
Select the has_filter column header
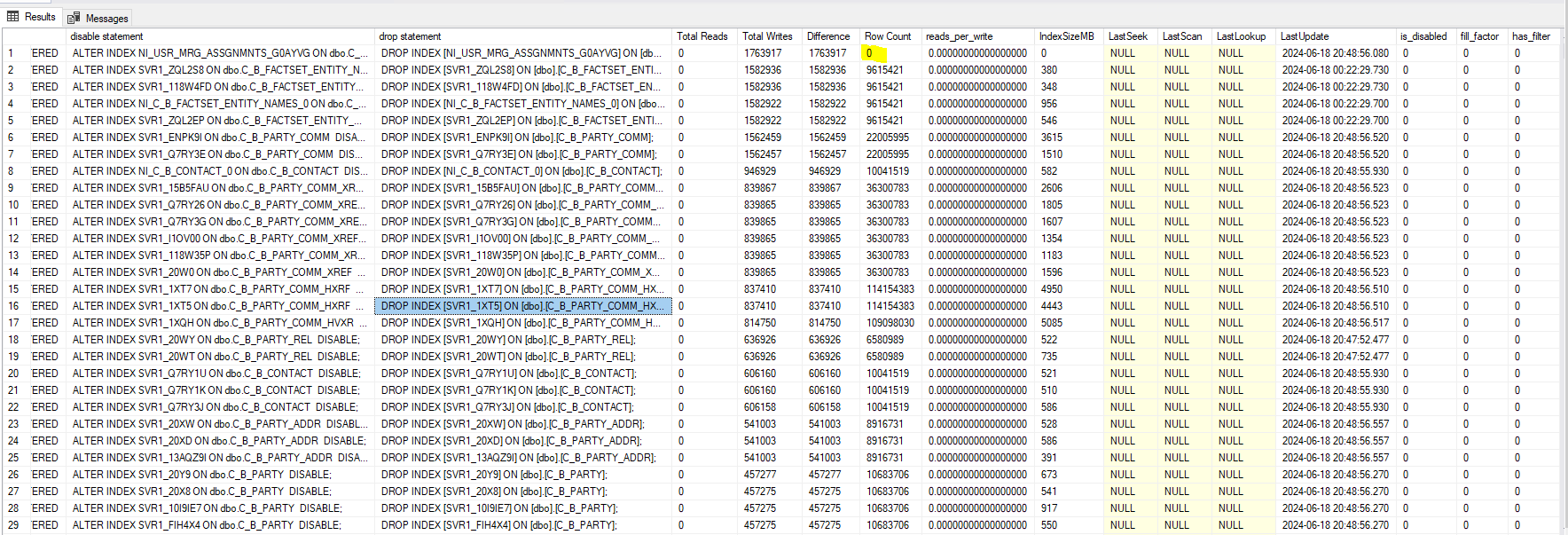(1533, 36)
